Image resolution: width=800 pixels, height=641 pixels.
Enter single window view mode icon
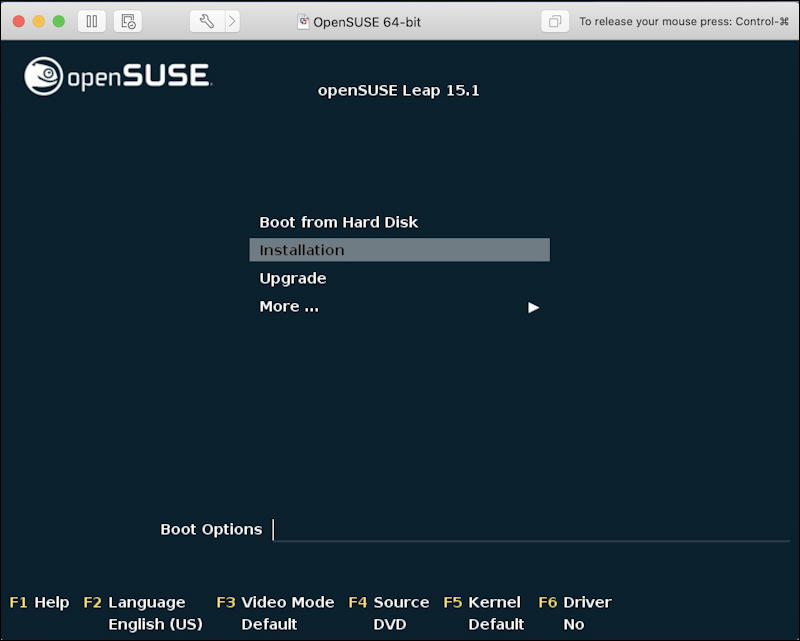tap(555, 21)
